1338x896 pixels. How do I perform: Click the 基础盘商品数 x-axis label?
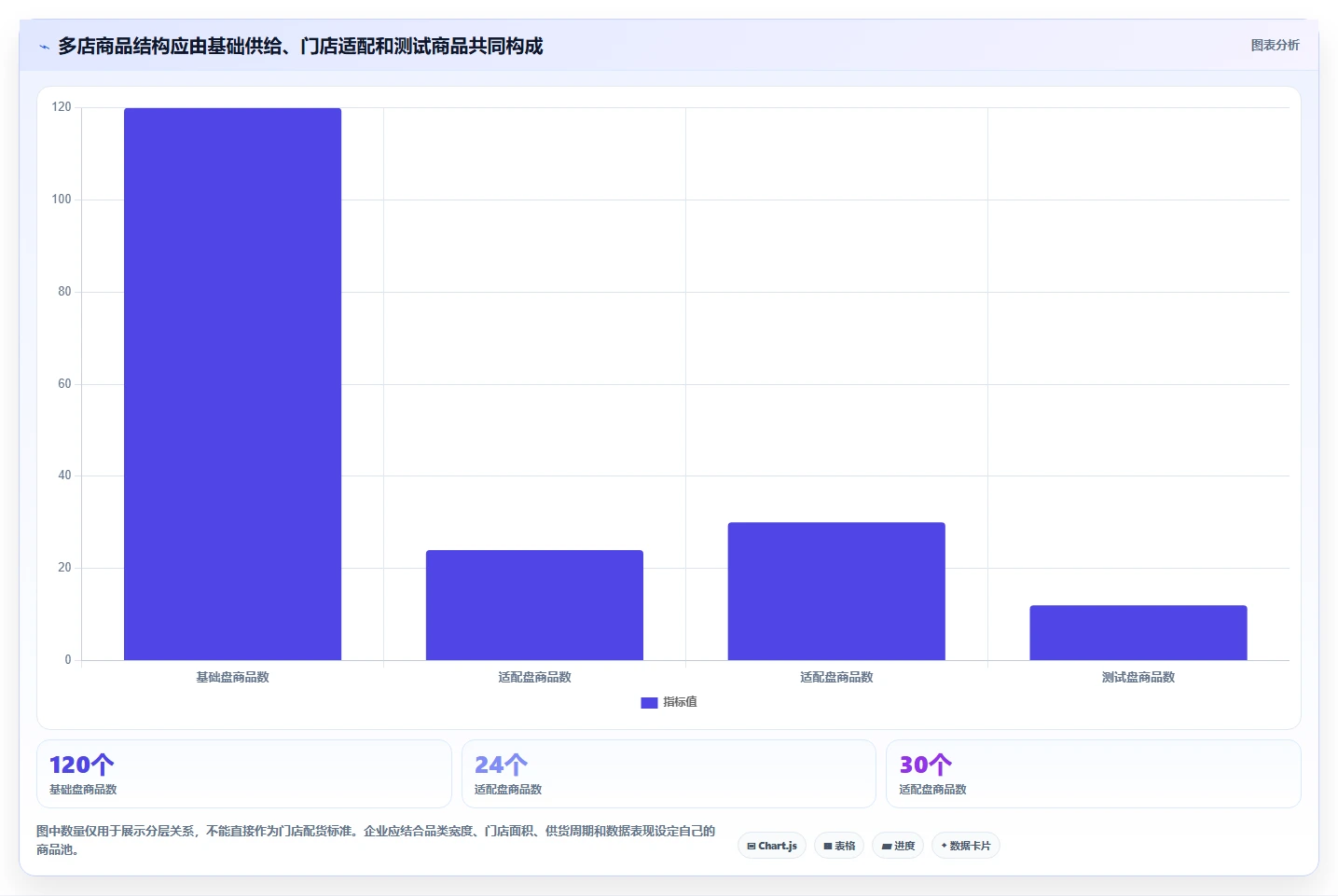point(232,677)
